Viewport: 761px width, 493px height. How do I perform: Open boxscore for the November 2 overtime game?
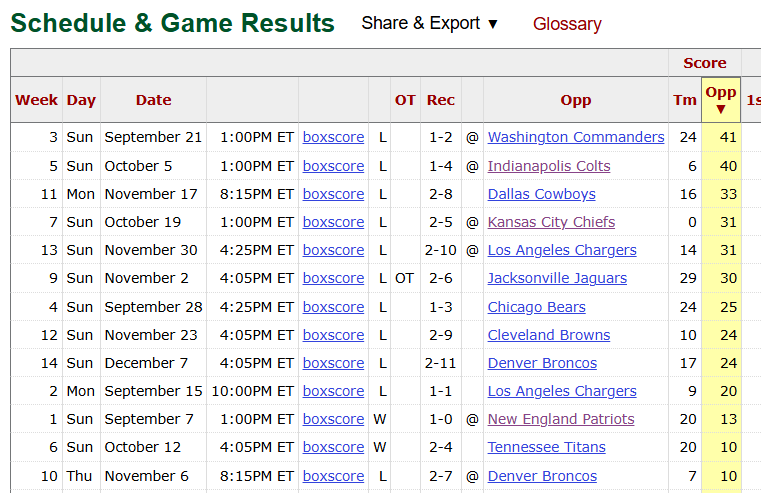click(x=333, y=278)
